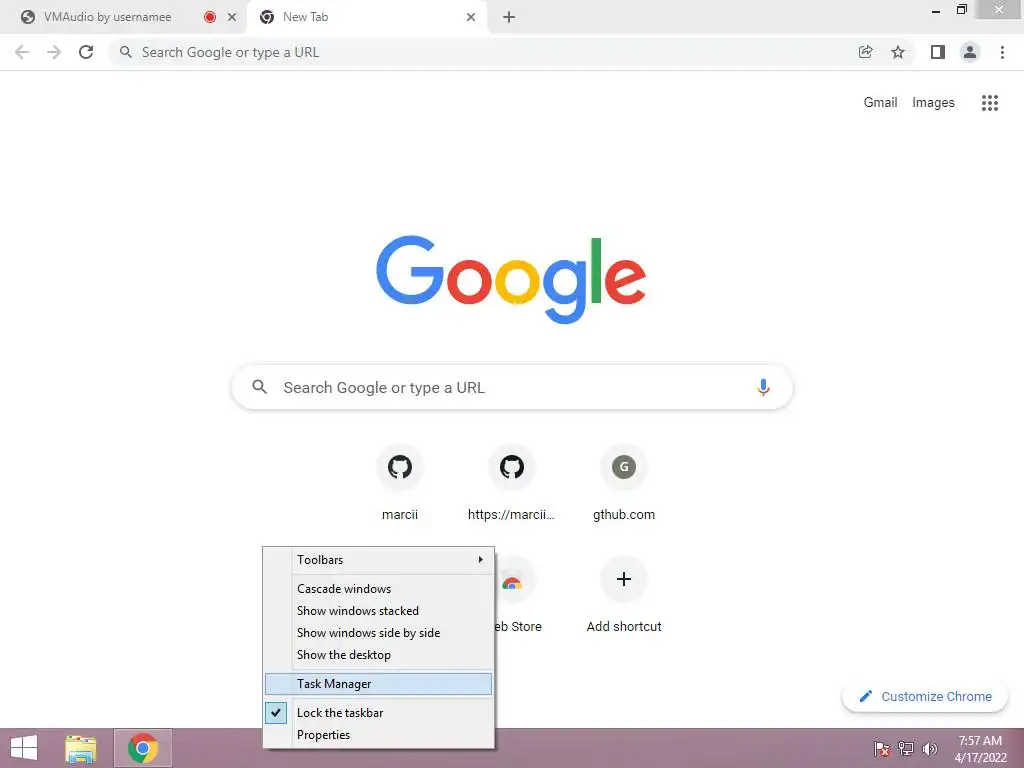Open the Chrome profile avatar

[x=970, y=52]
